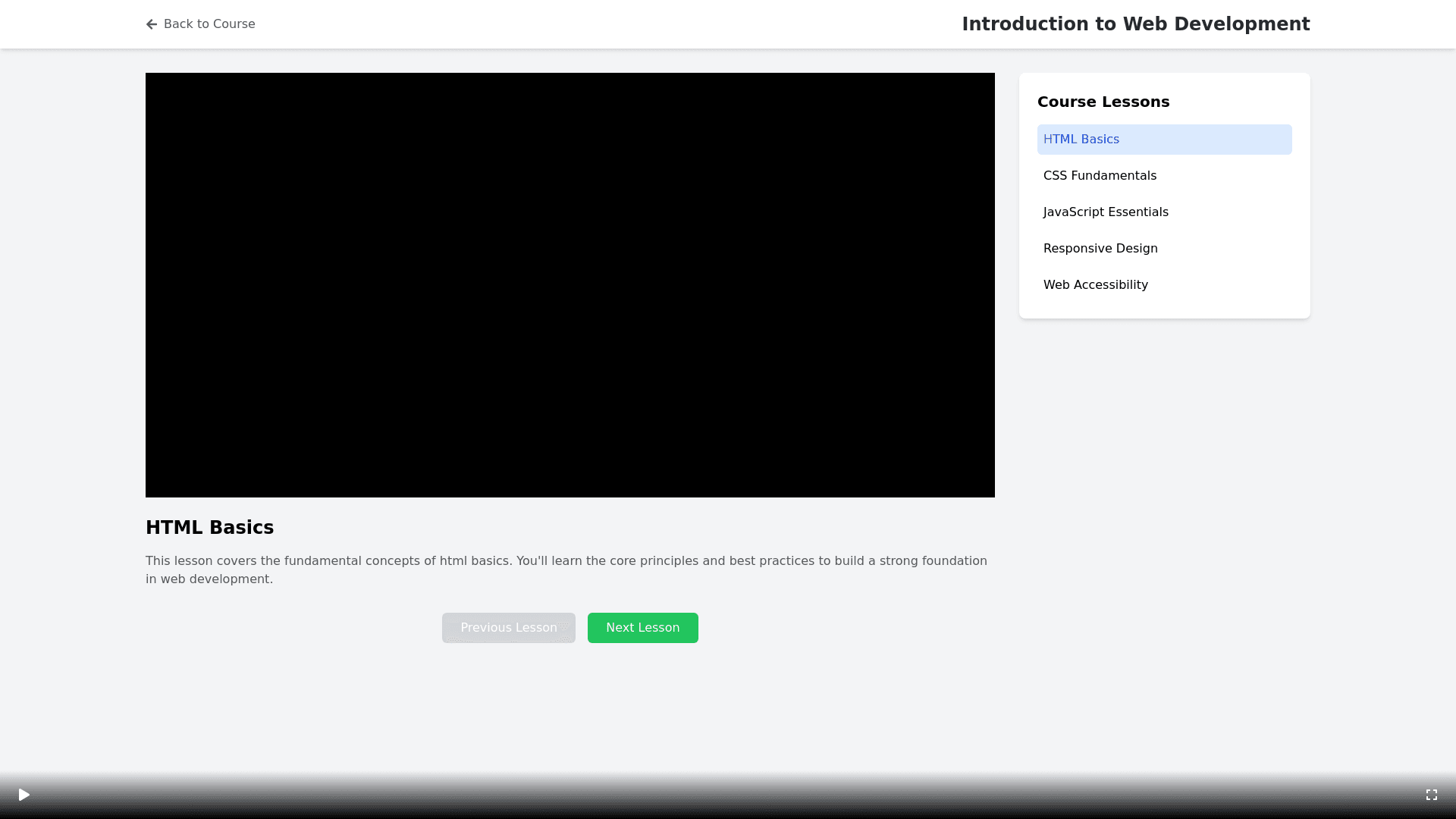Click the HTML Basics heading below video

tap(209, 528)
